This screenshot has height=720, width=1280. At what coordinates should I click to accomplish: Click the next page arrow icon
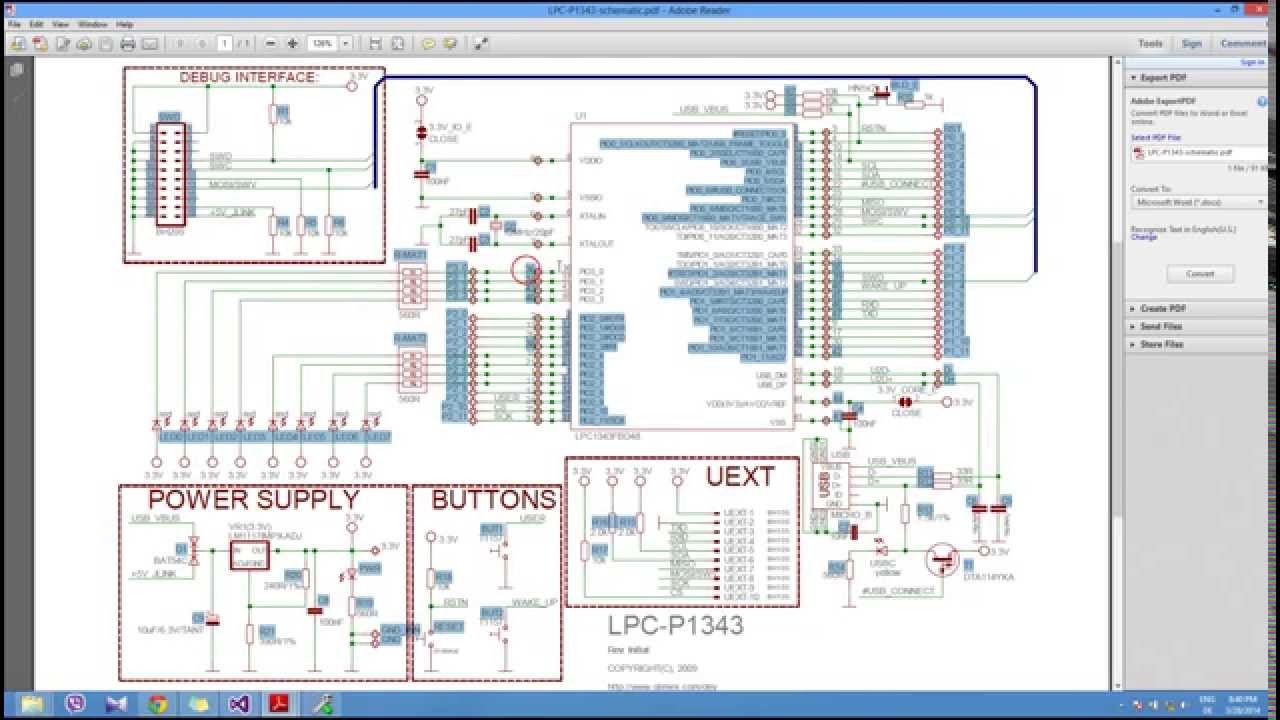click(202, 44)
